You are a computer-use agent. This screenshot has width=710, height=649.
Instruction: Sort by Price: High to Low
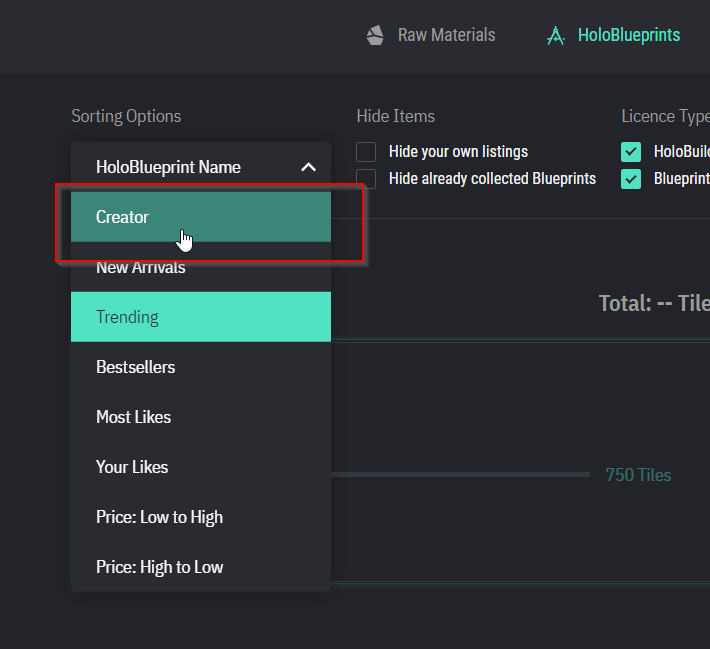(x=159, y=567)
